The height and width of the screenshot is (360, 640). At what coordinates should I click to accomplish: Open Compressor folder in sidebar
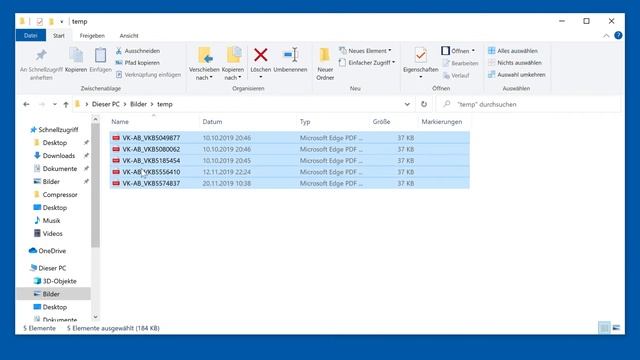(56, 195)
